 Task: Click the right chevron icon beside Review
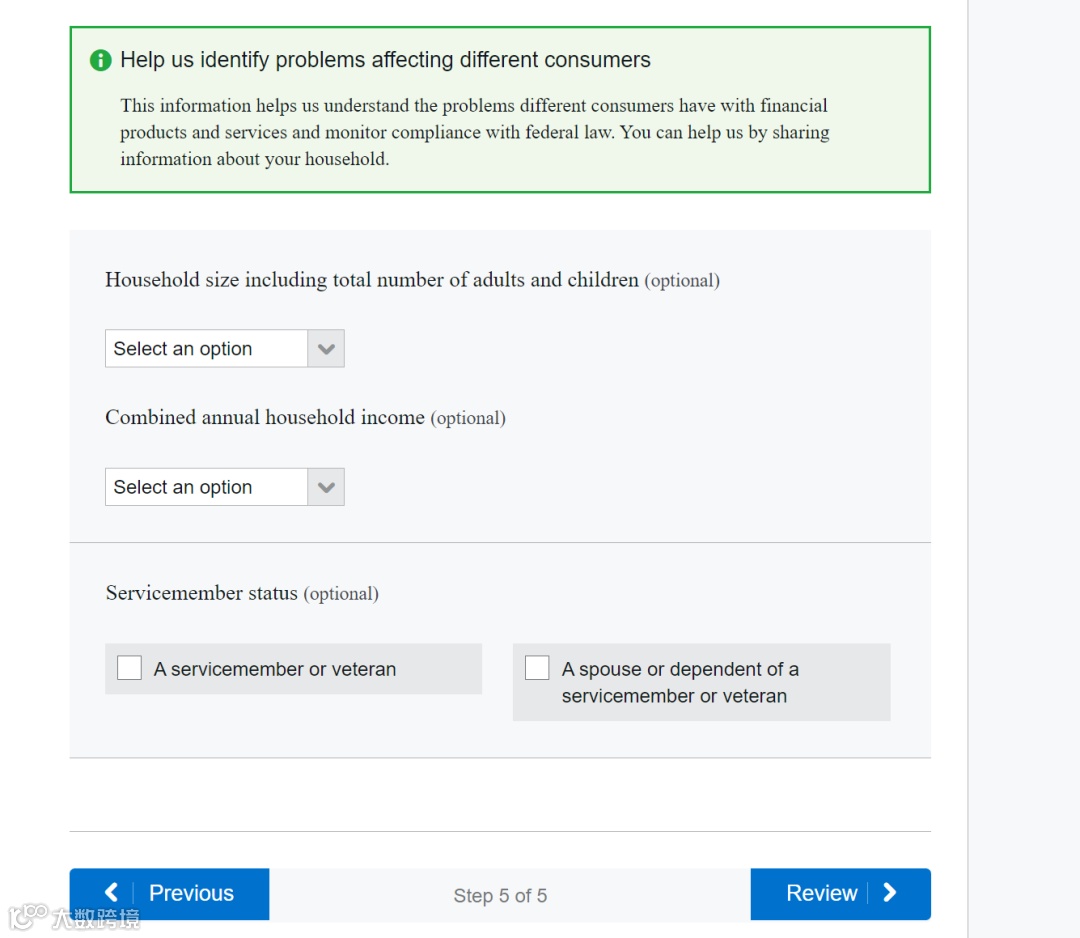890,893
